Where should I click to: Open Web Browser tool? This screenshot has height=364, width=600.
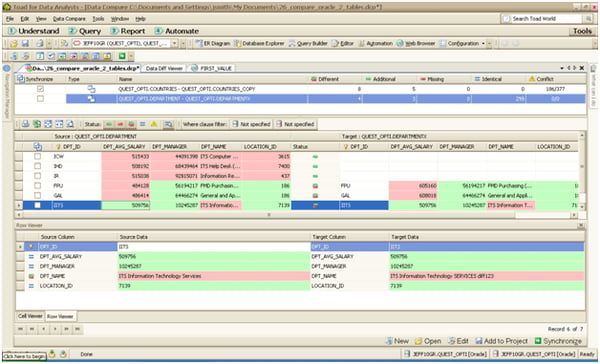416,44
